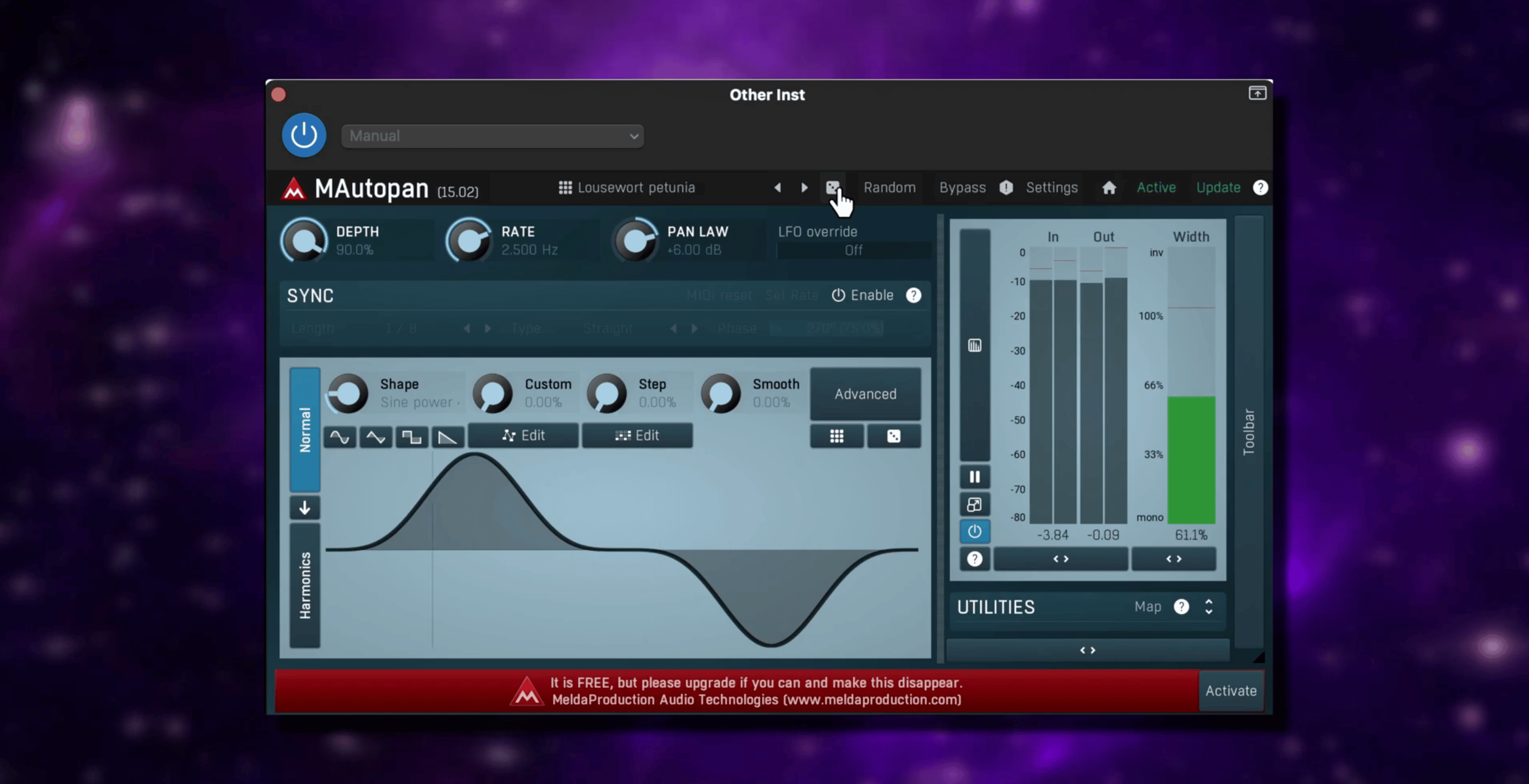
Task: Select the sawtooth wave shape icon
Action: [x=447, y=438]
